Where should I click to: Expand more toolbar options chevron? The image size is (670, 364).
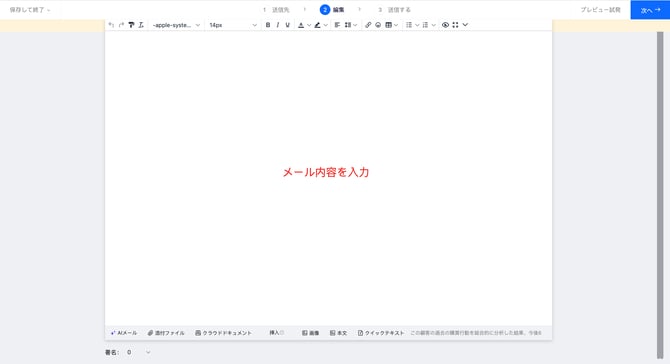[x=465, y=25]
